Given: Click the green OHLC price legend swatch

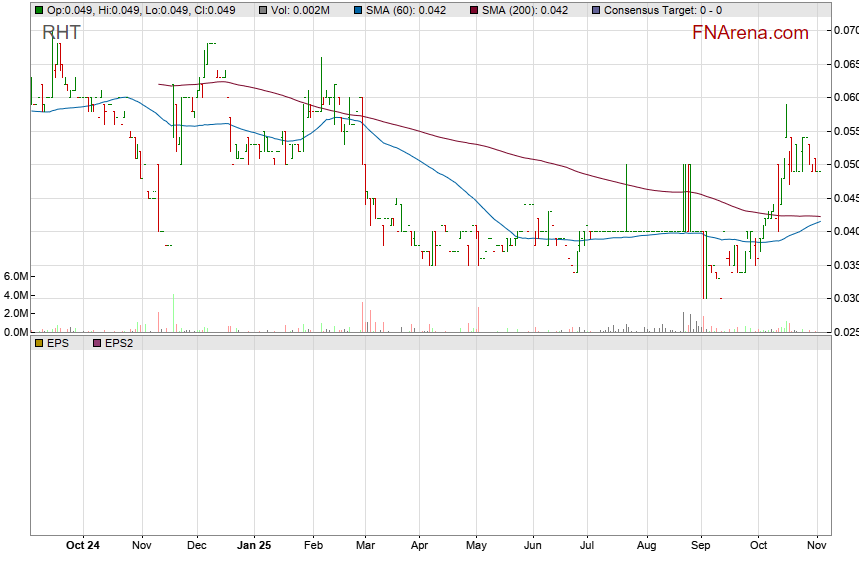Looking at the screenshot, I should [x=39, y=10].
